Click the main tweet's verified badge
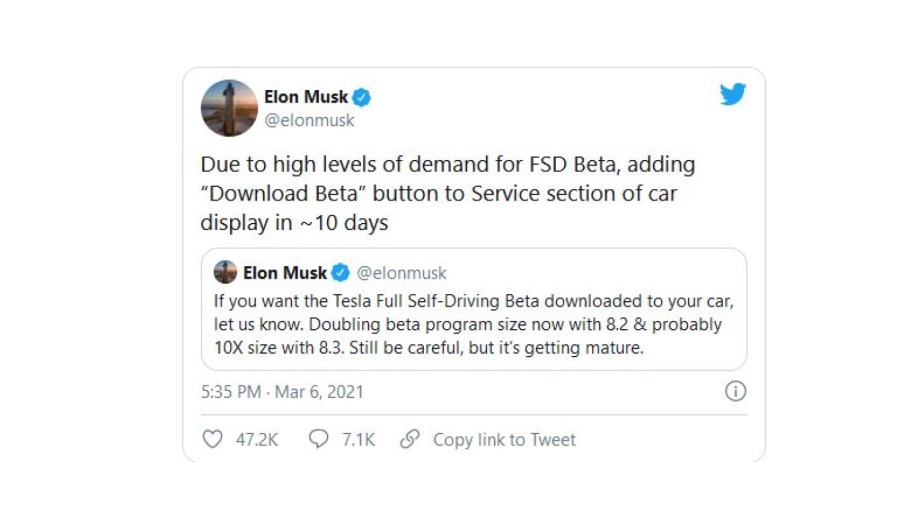Image resolution: width=918 pixels, height=516 pixels. 362,97
